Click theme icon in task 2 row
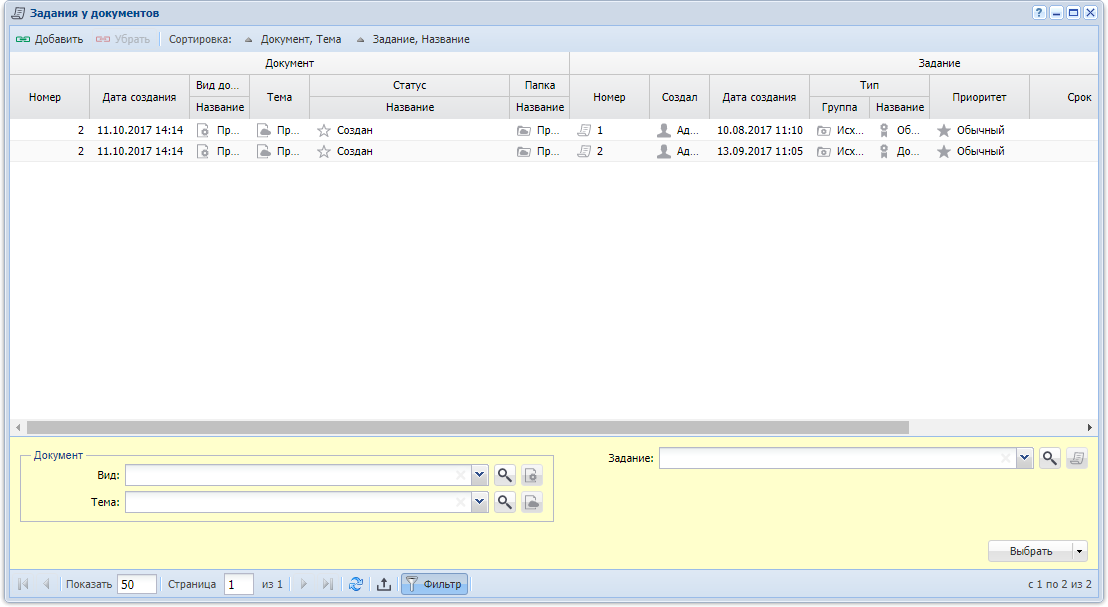1108x607 pixels. click(x=264, y=151)
